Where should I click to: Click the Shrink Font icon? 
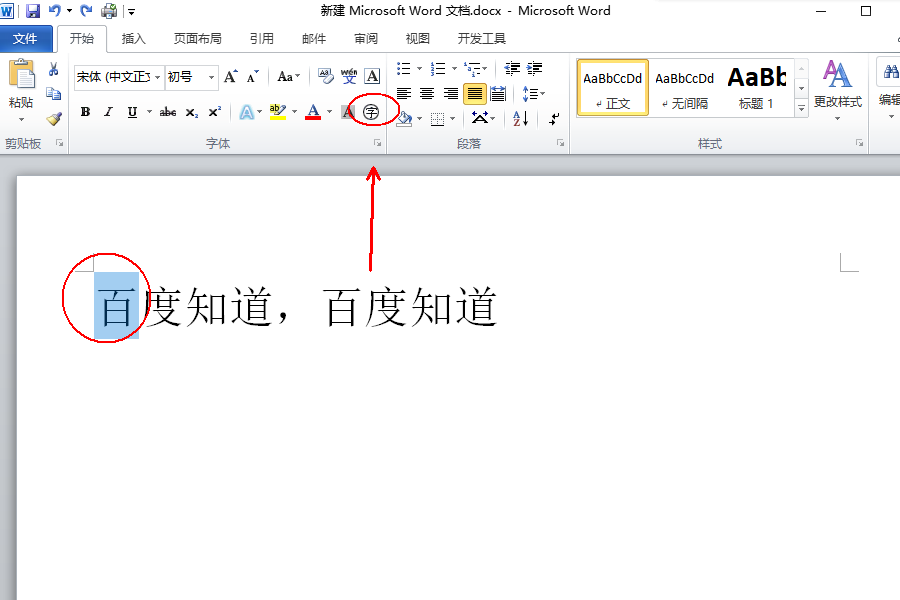[x=253, y=76]
